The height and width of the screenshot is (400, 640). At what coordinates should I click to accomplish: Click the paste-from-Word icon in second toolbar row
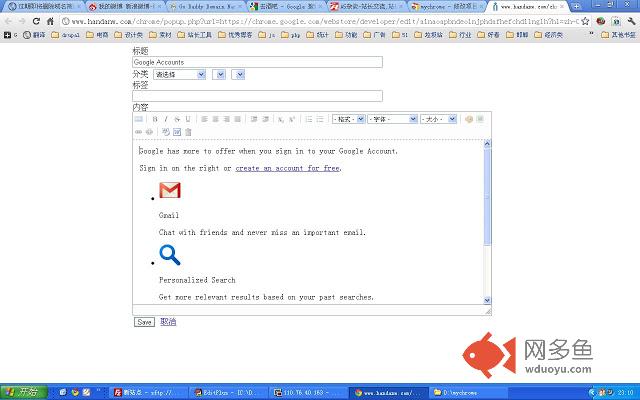point(177,132)
